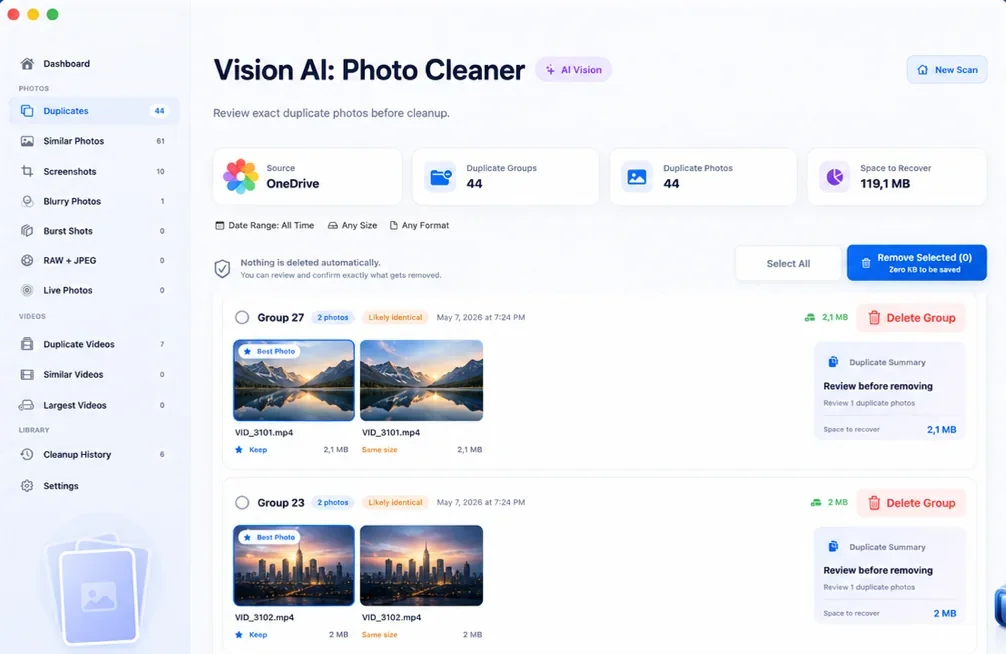Viewport: 1006px width, 654px height.
Task: Open the Largest Videos sidebar icon
Action: tap(27, 405)
